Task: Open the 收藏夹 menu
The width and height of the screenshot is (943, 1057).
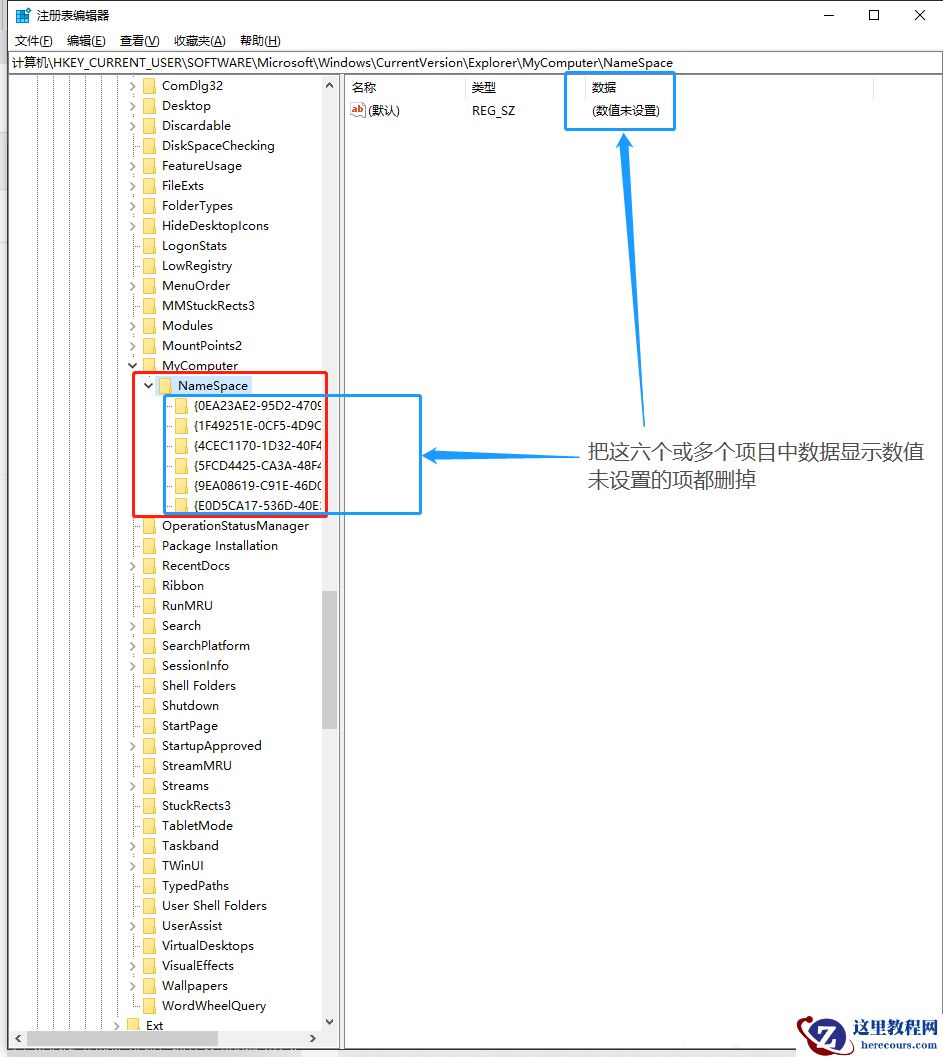Action: tap(198, 40)
